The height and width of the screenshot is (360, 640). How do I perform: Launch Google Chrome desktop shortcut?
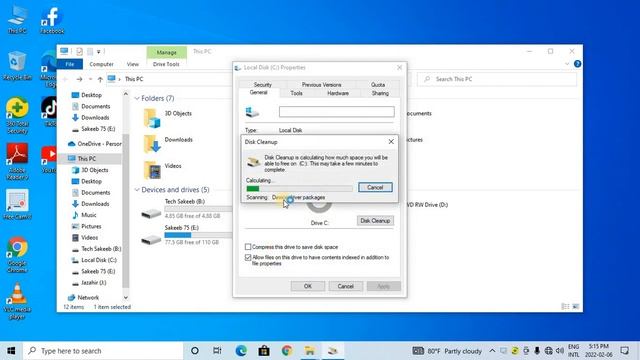pos(17,254)
